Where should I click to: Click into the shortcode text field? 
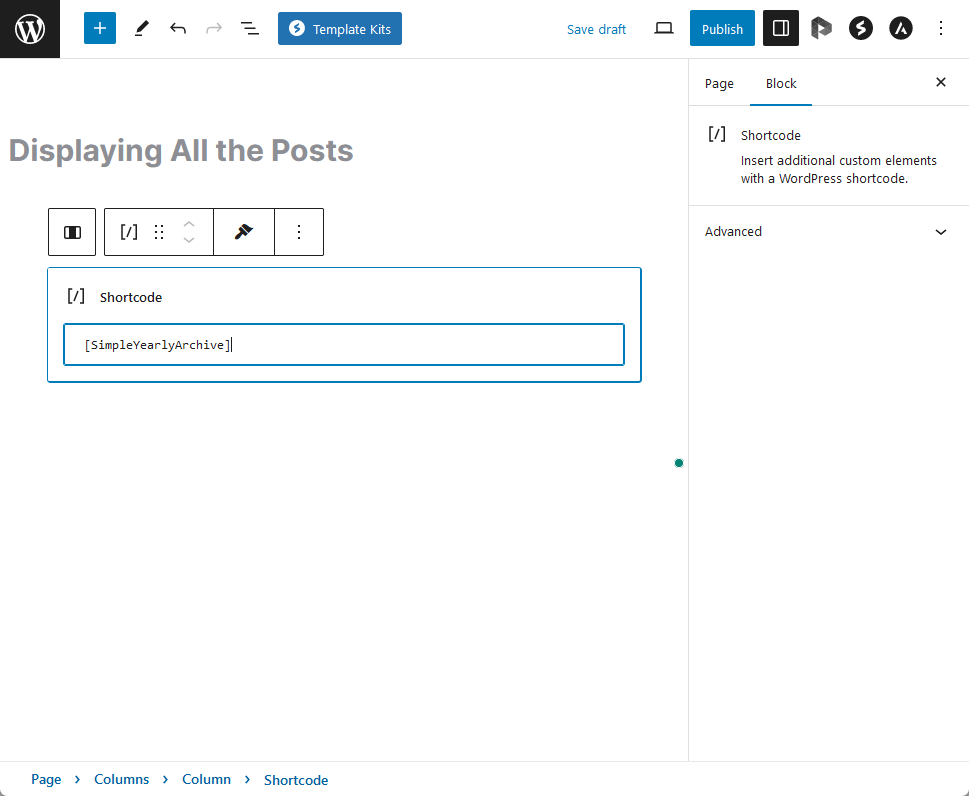(x=344, y=345)
